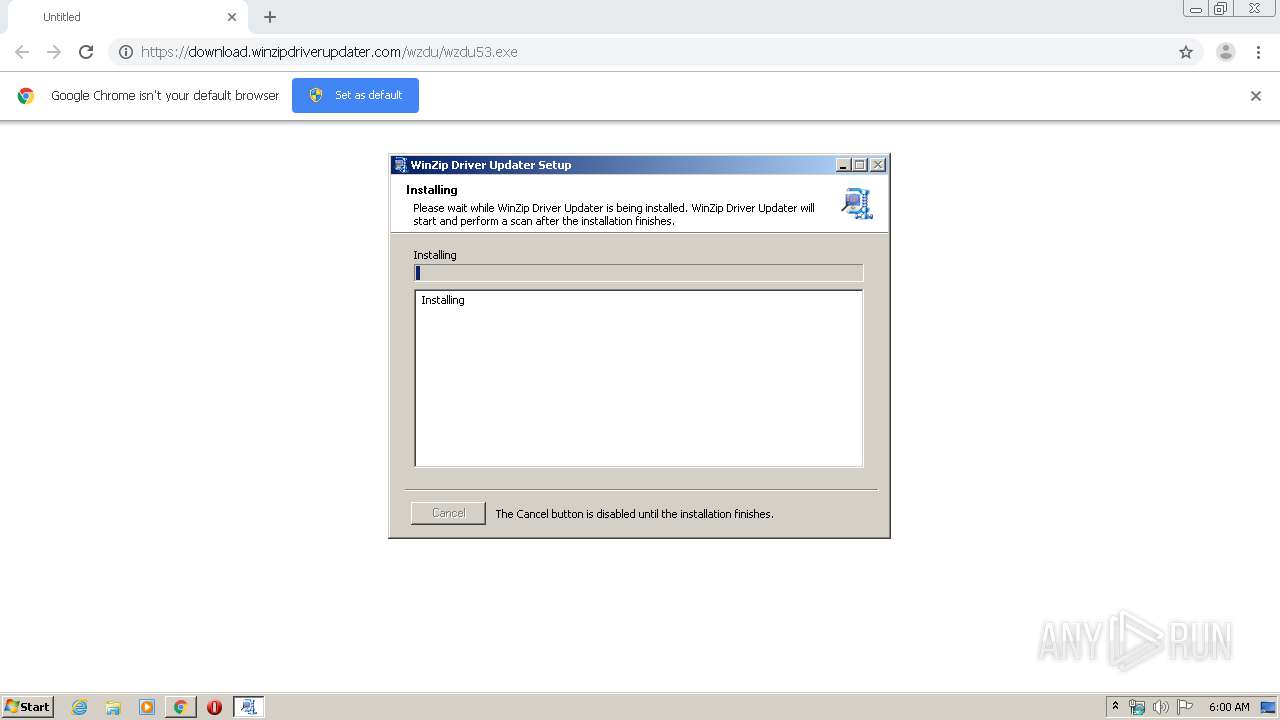Open Windows Explorer folder from taskbar

click(x=113, y=707)
